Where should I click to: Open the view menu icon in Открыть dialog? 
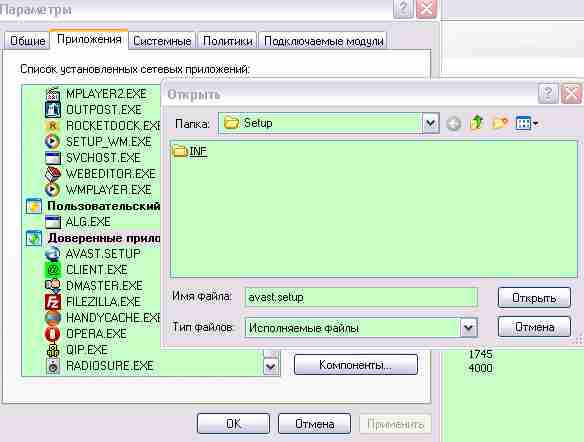526,123
